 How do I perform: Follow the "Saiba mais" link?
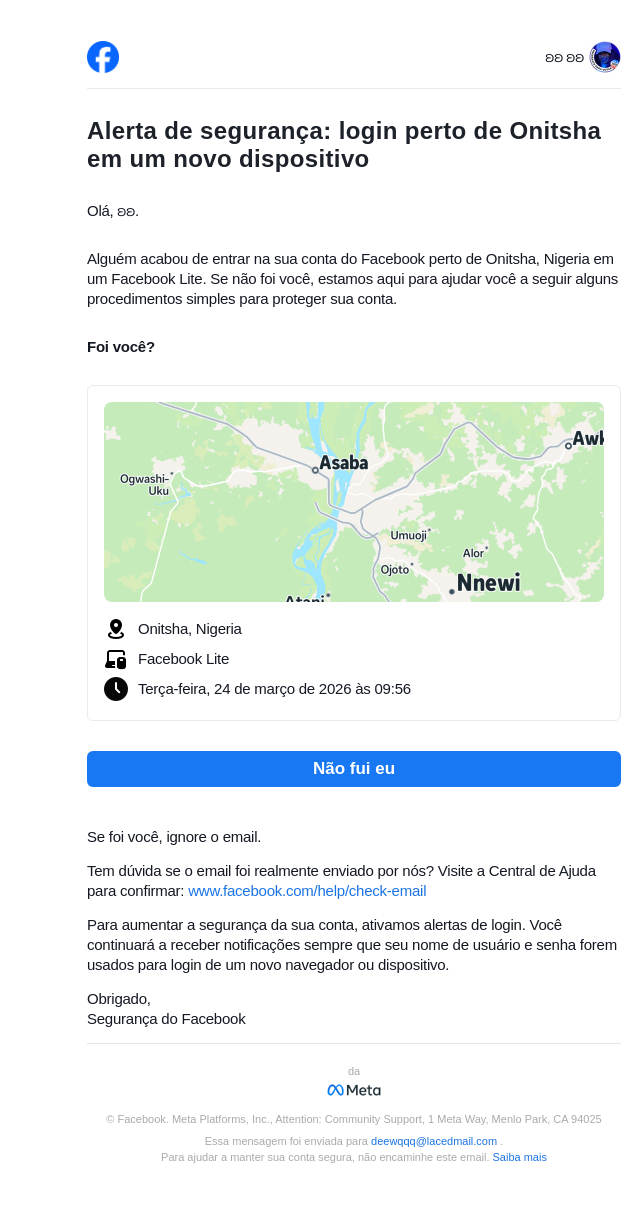[x=519, y=1157]
